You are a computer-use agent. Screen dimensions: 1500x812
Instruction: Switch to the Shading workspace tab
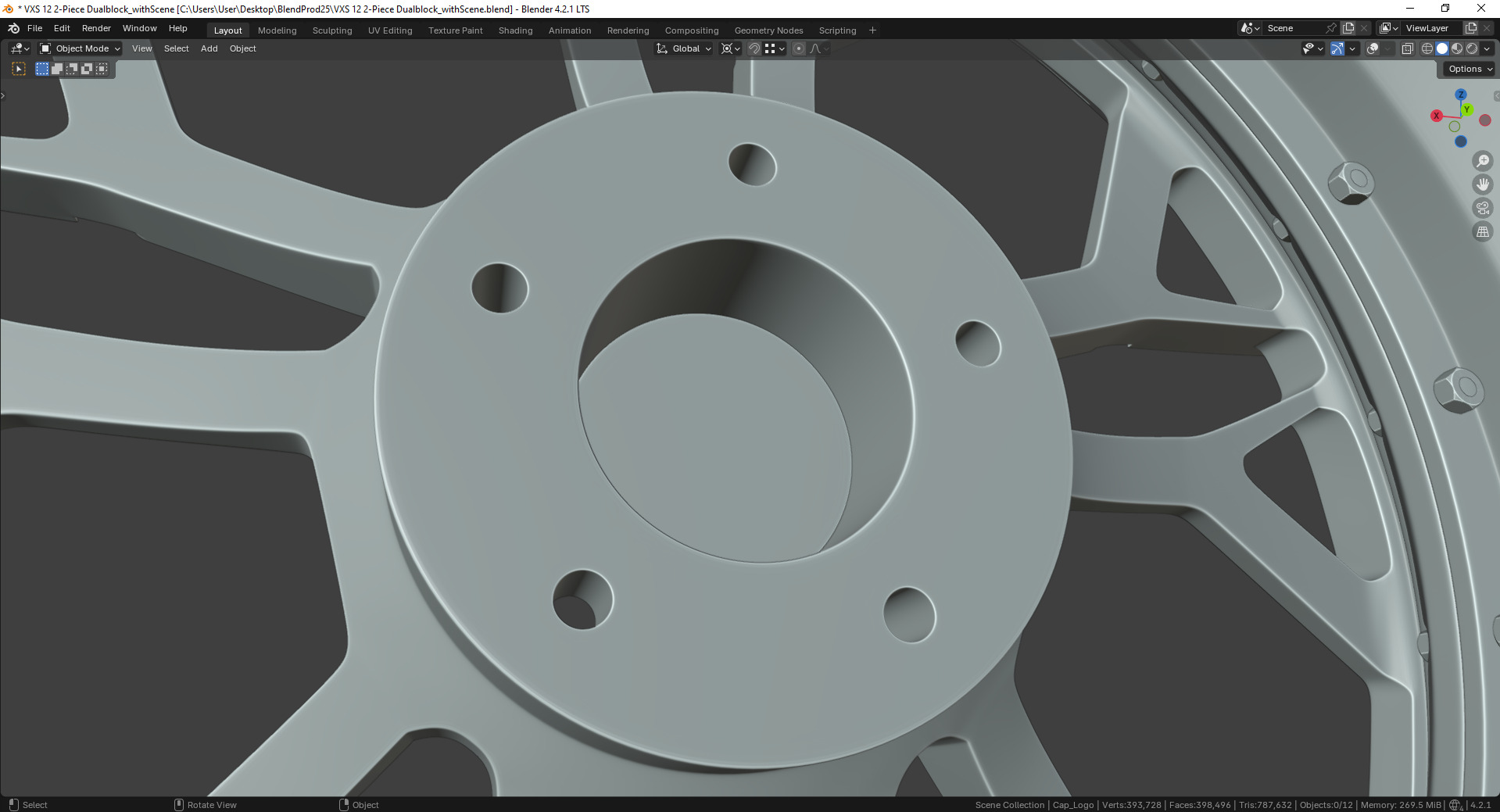pyautogui.click(x=516, y=30)
